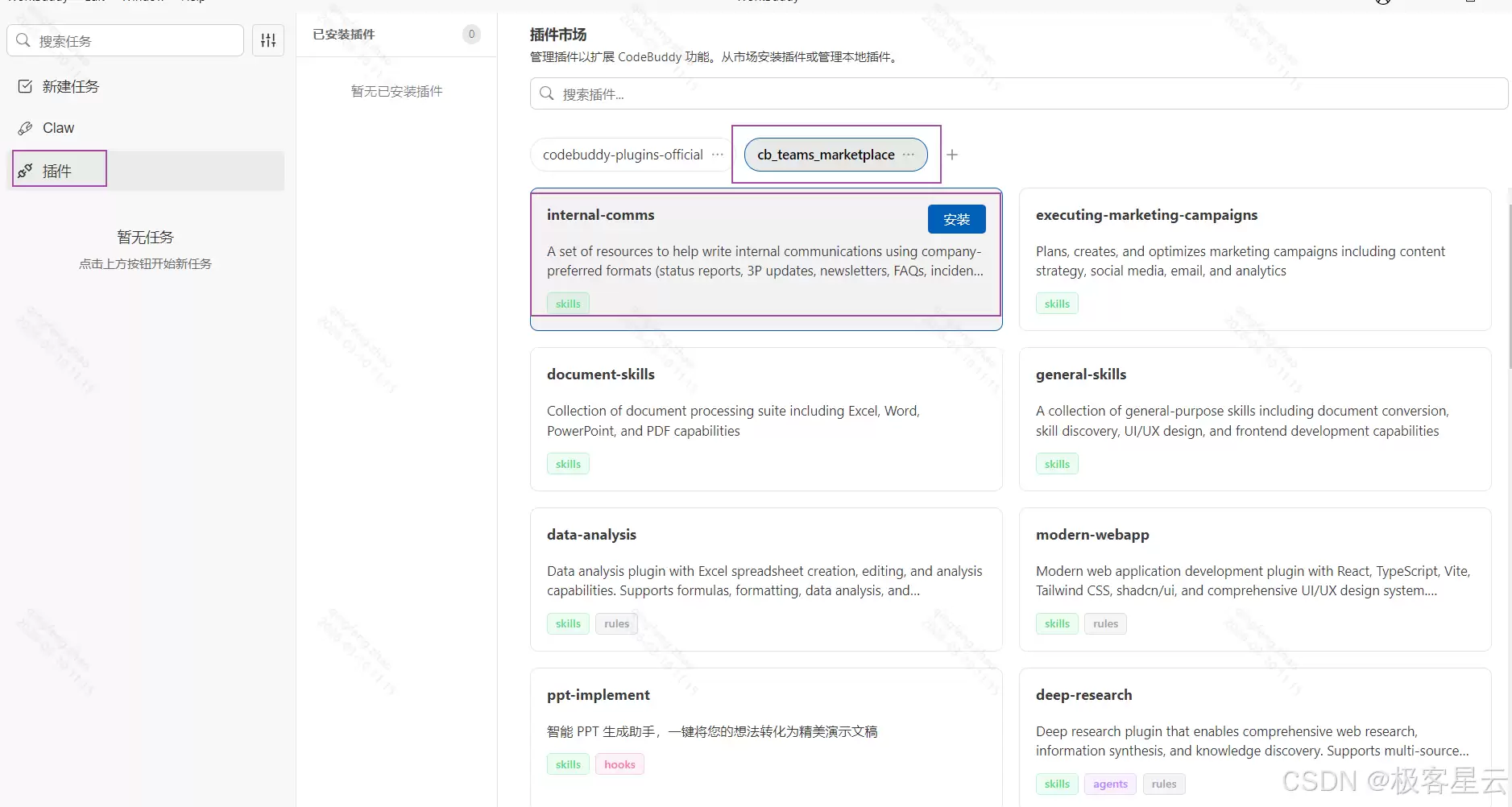The width and height of the screenshot is (1512, 807).
Task: Click the plus icon to add marketplace
Action: (952, 155)
